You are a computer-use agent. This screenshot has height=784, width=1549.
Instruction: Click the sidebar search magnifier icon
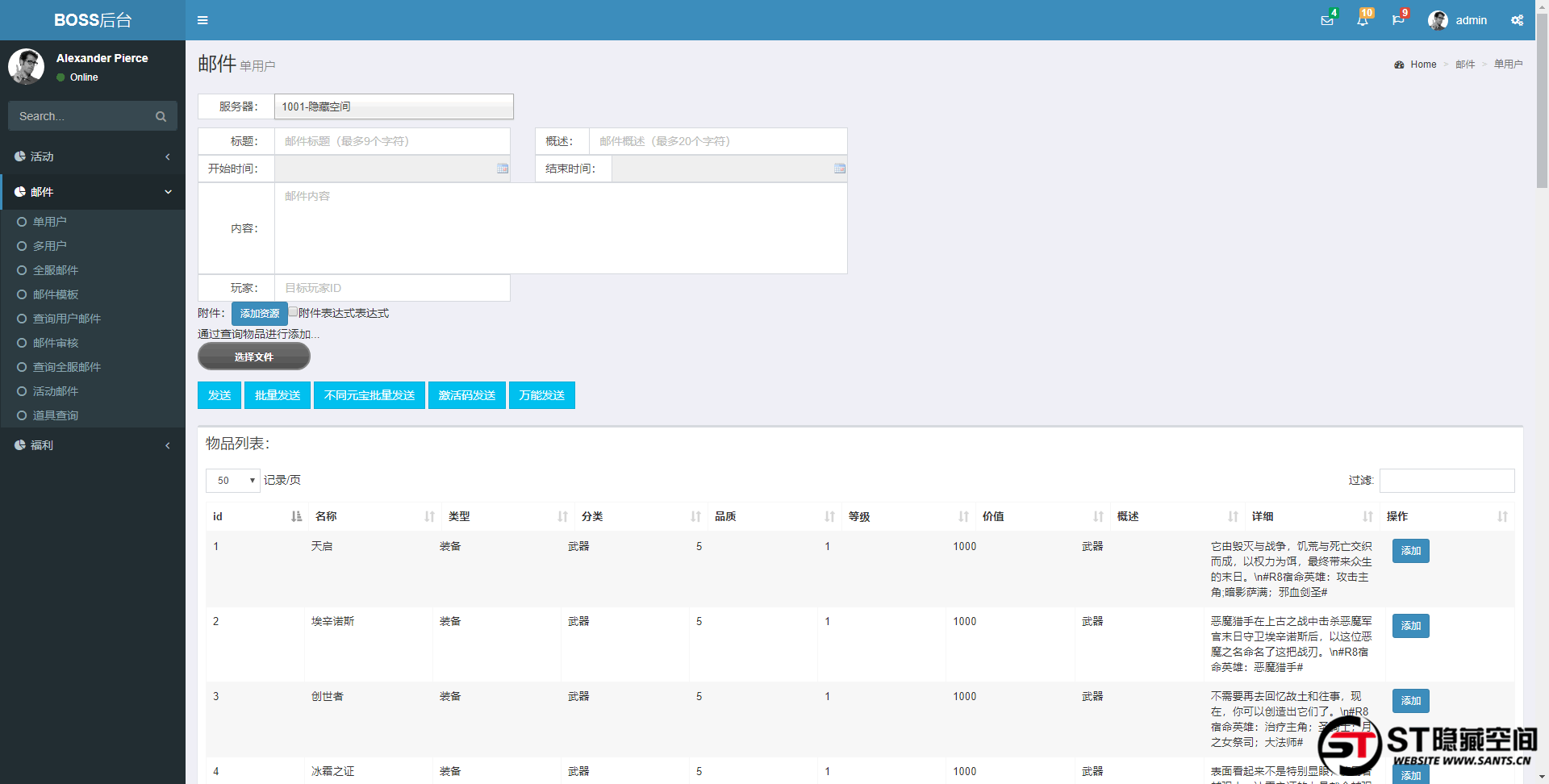pyautogui.click(x=161, y=116)
